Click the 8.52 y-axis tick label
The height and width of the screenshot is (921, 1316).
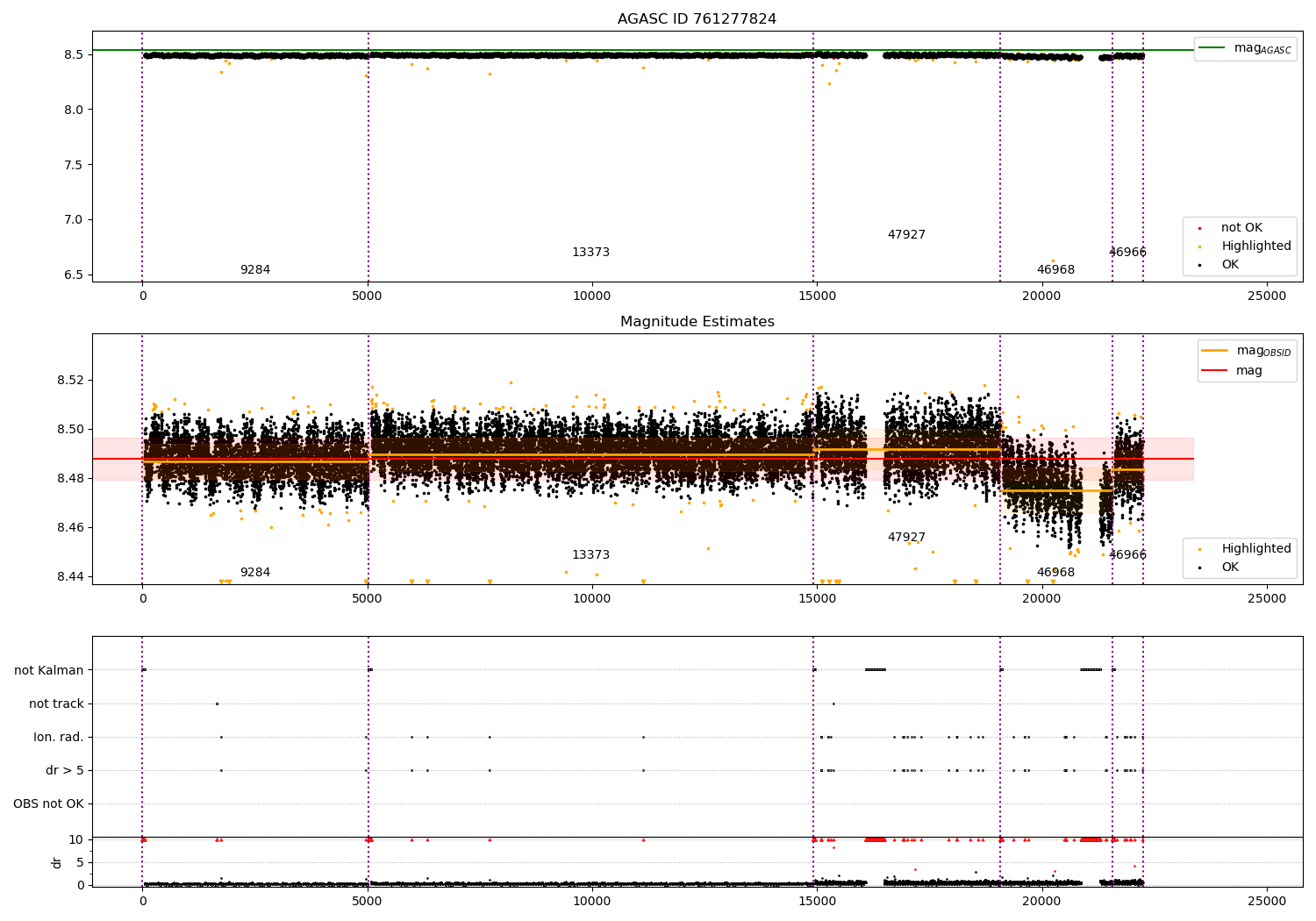tap(70, 380)
